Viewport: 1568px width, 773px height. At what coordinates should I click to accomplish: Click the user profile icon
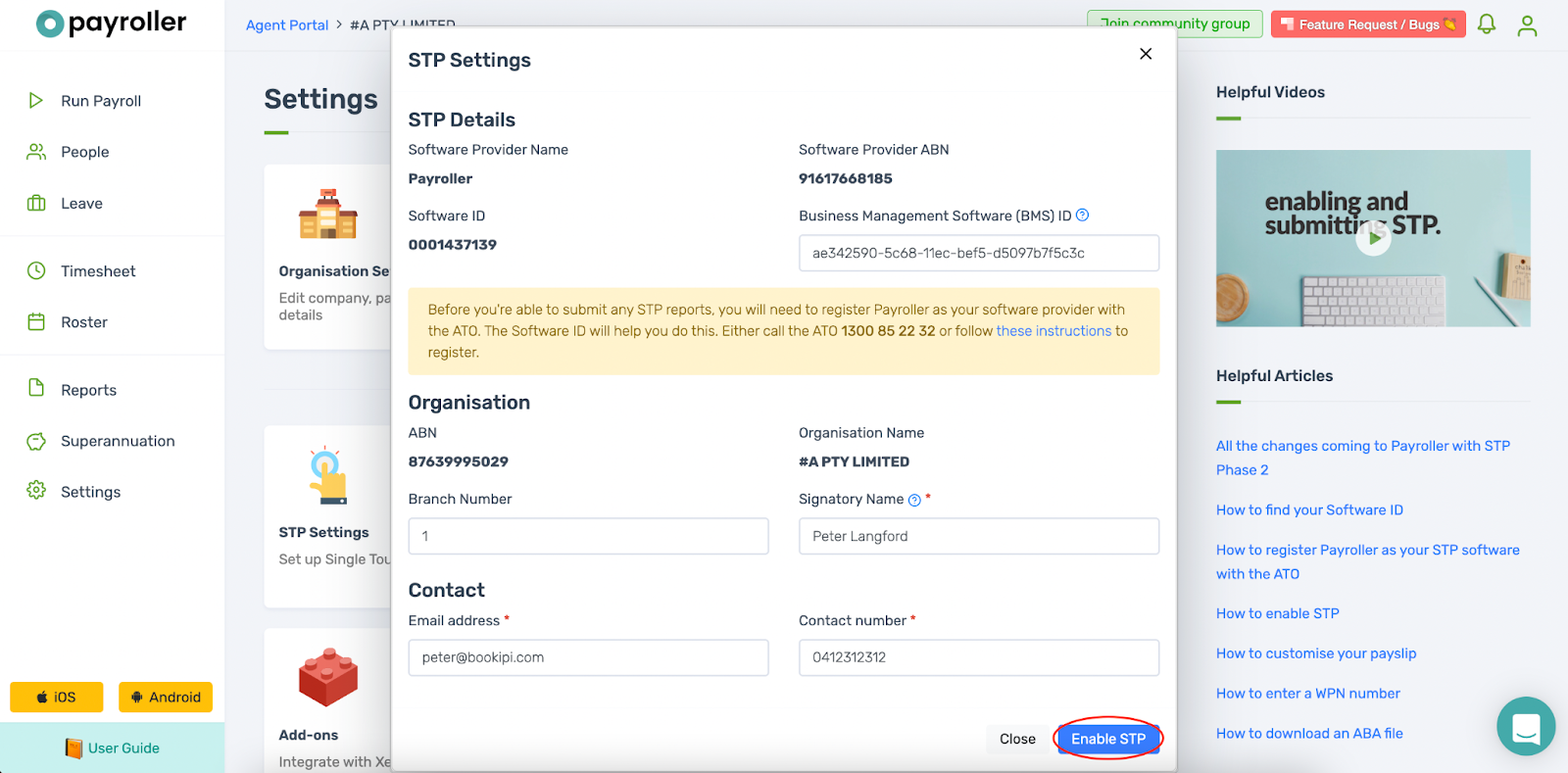tap(1527, 25)
